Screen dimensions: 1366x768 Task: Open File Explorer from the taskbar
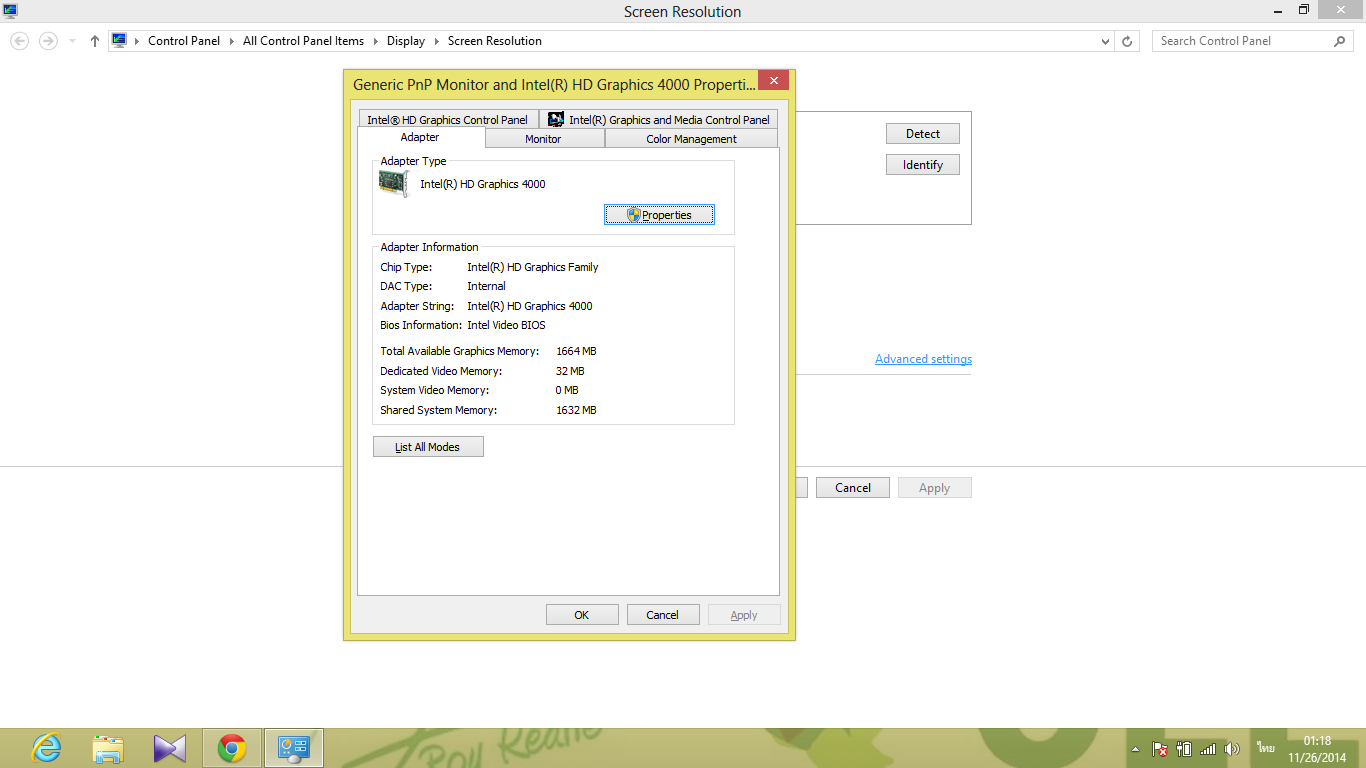[x=108, y=748]
